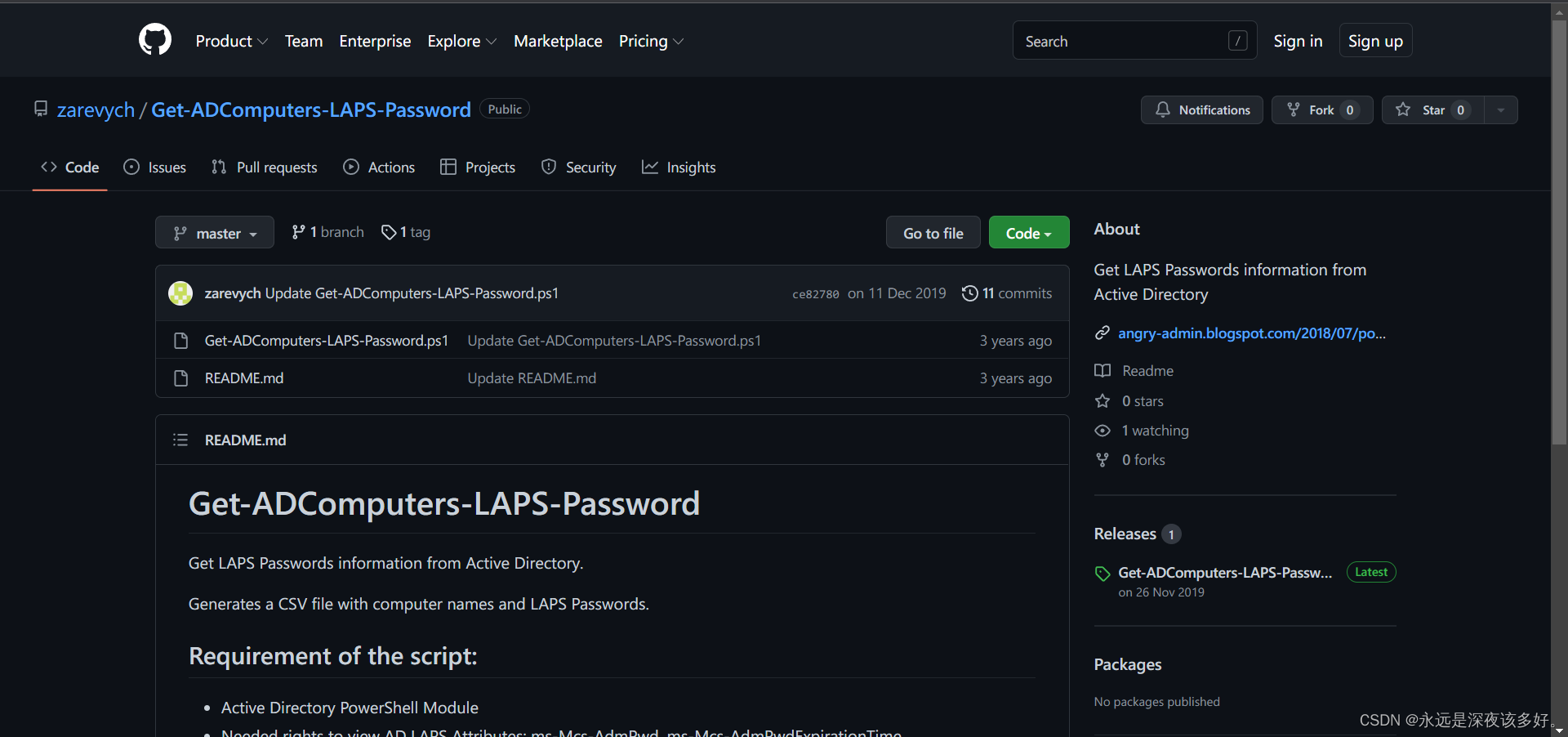The width and height of the screenshot is (1568, 737).
Task: Open the Product menu
Action: (231, 41)
